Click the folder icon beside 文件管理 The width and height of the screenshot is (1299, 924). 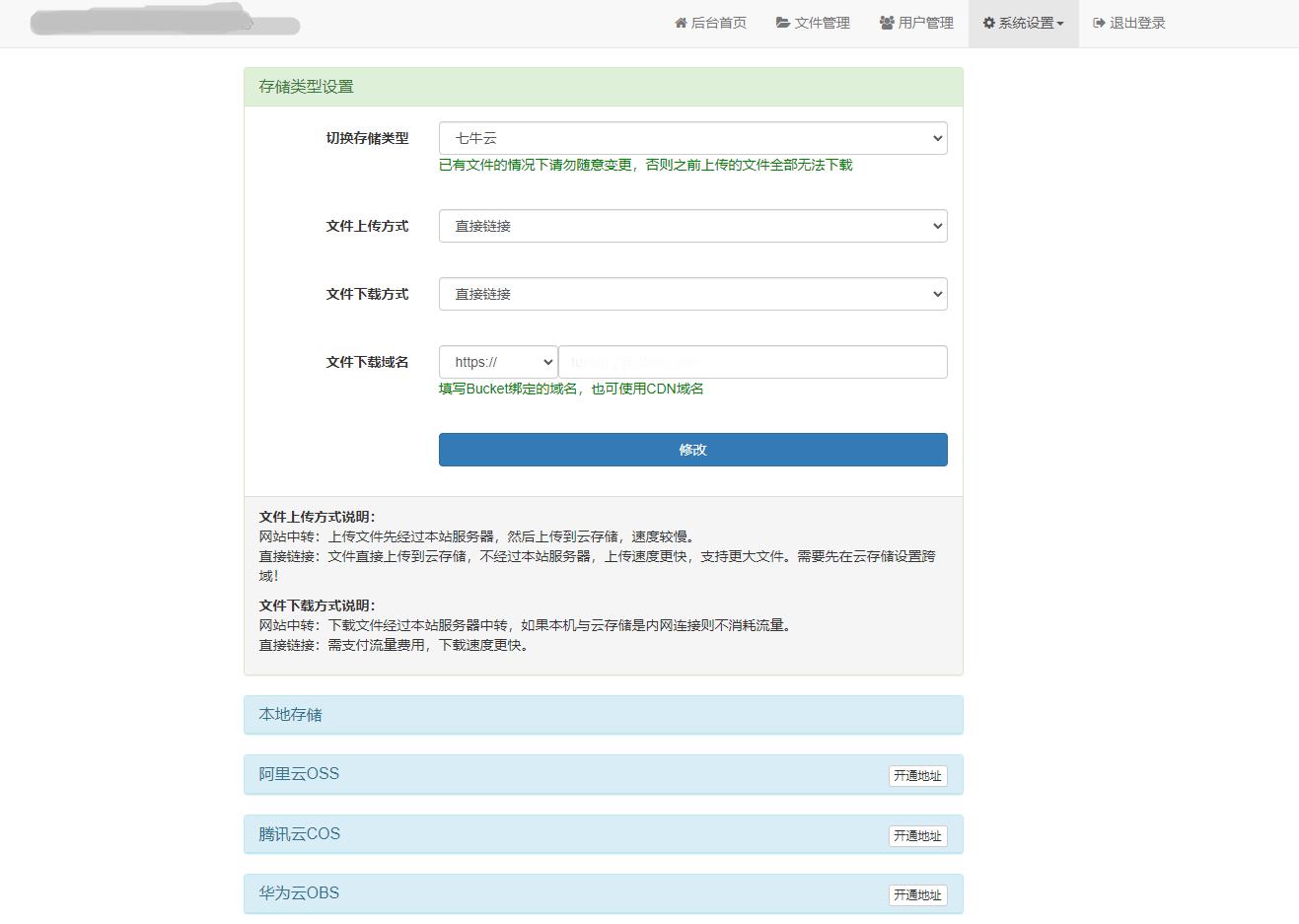pyautogui.click(x=783, y=23)
